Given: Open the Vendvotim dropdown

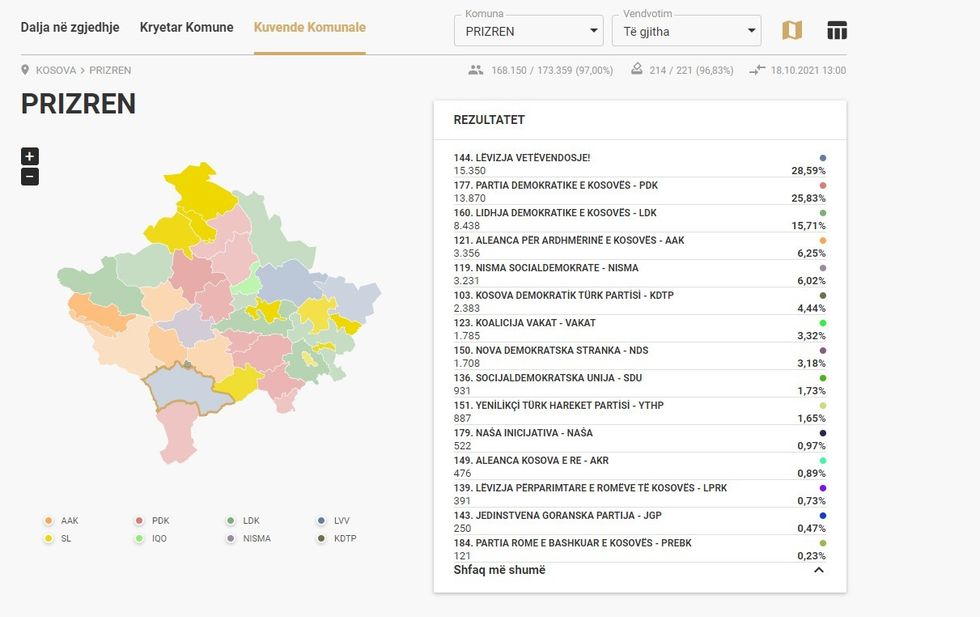Looking at the screenshot, I should [686, 31].
